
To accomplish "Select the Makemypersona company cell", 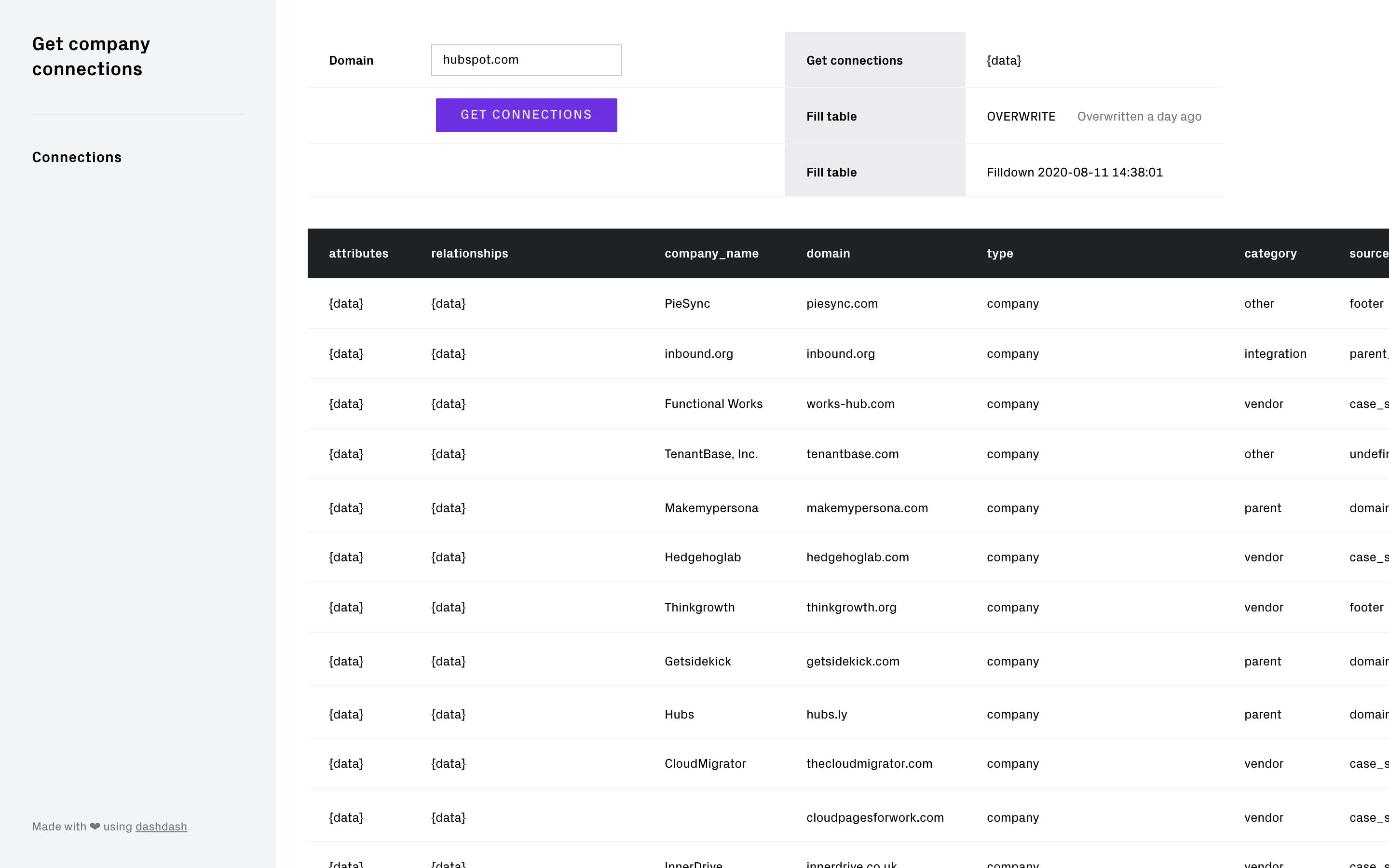I will [711, 508].
